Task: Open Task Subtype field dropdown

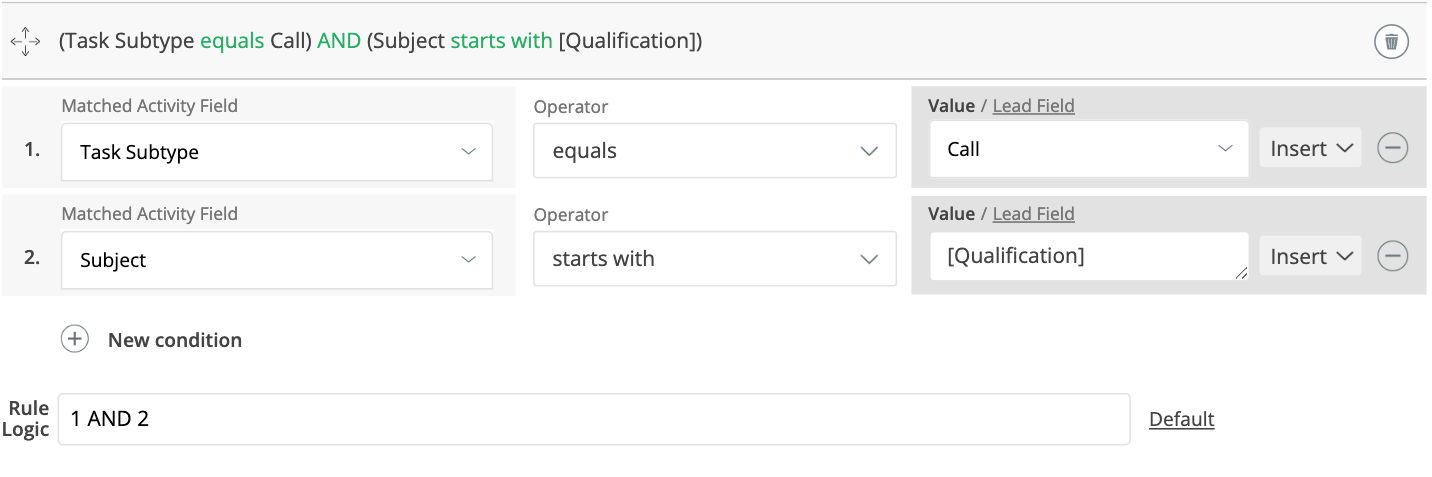Action: 277,152
